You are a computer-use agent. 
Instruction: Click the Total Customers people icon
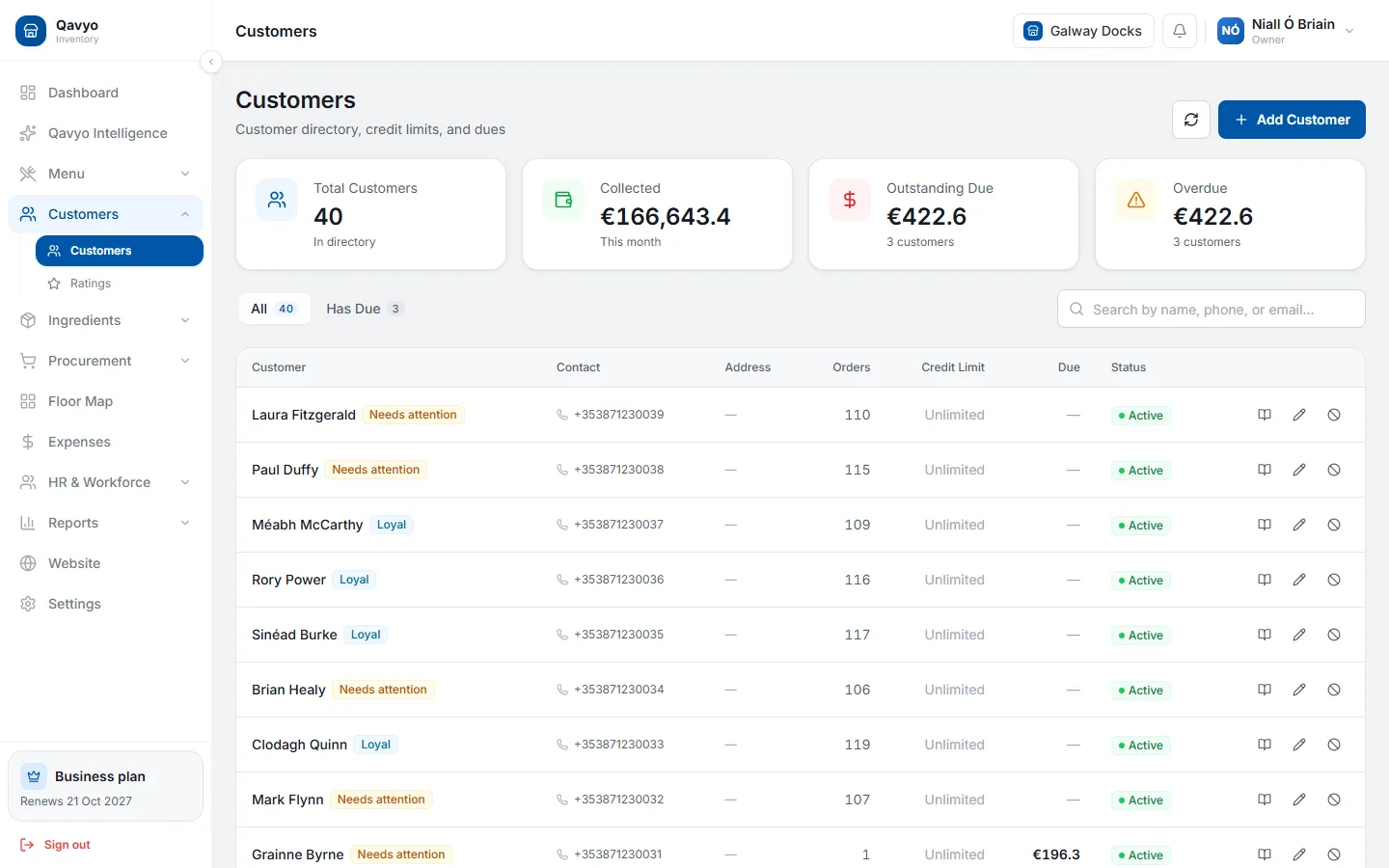277,200
